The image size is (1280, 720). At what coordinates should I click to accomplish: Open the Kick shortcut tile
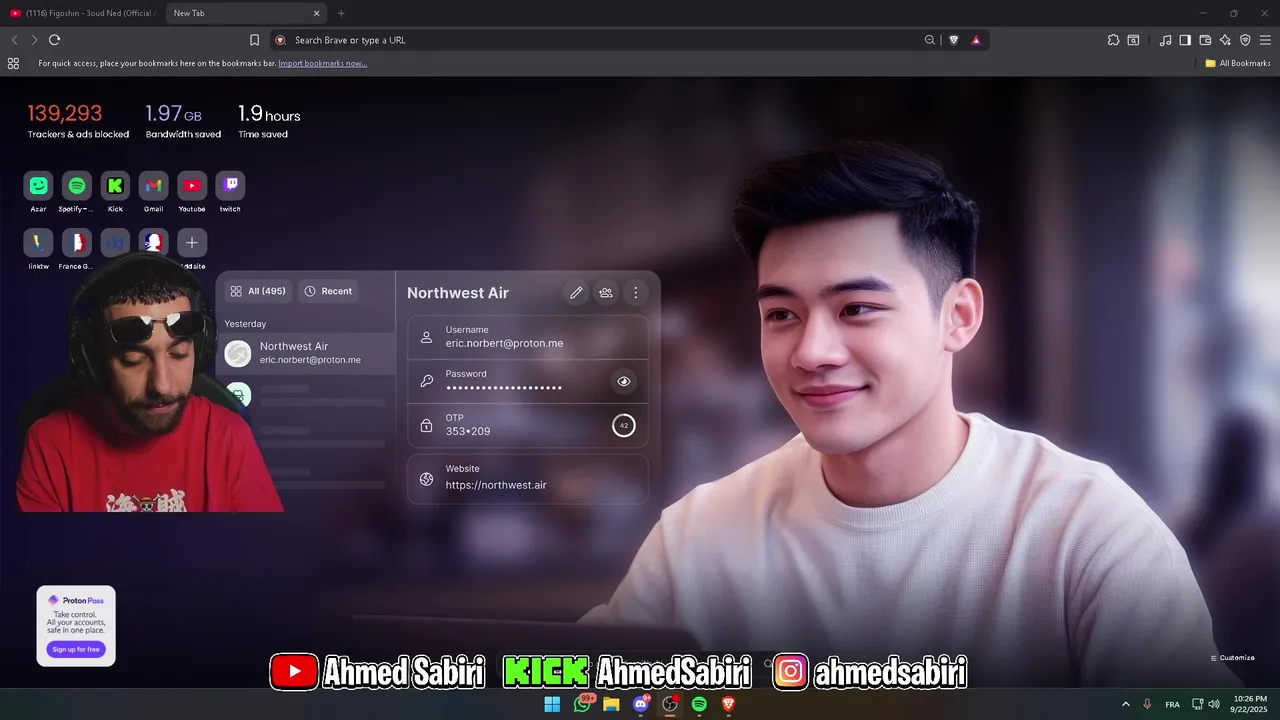tap(115, 186)
